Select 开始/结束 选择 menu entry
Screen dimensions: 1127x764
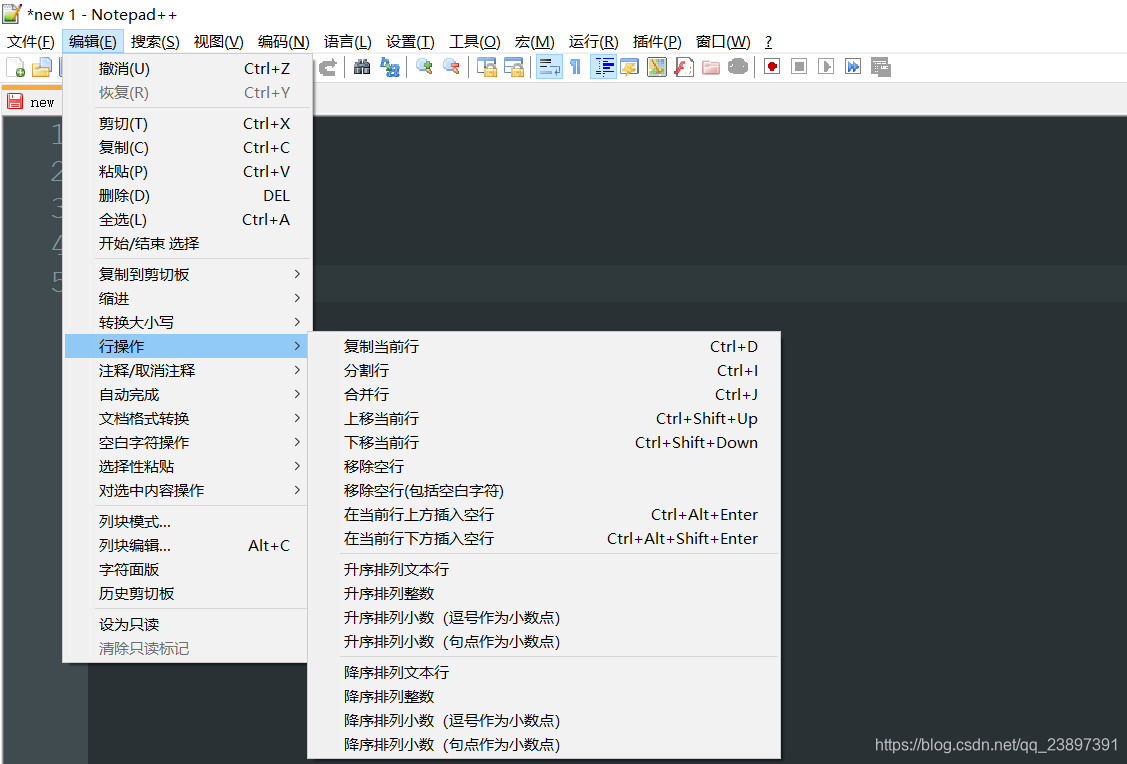[187, 244]
